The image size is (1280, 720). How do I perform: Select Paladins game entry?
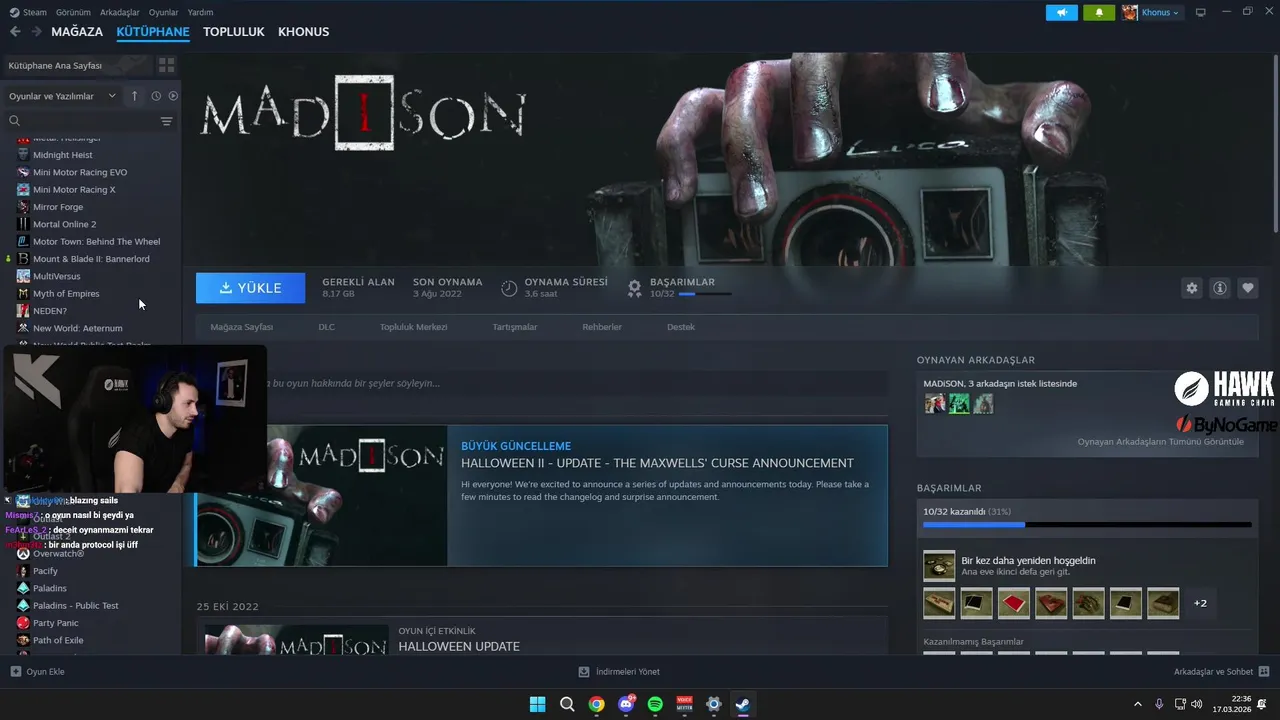tap(50, 588)
